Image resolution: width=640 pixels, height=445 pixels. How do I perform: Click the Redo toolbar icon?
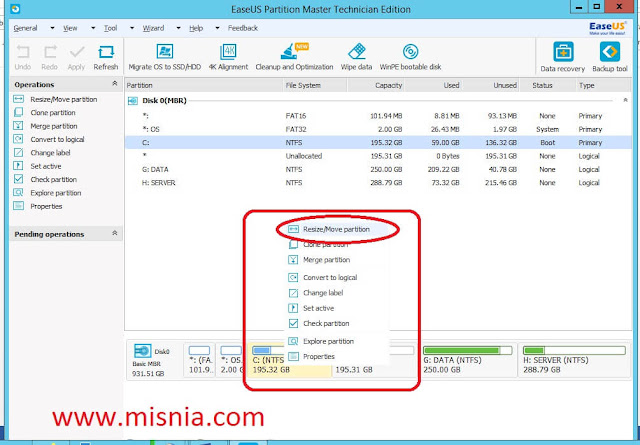point(49,58)
